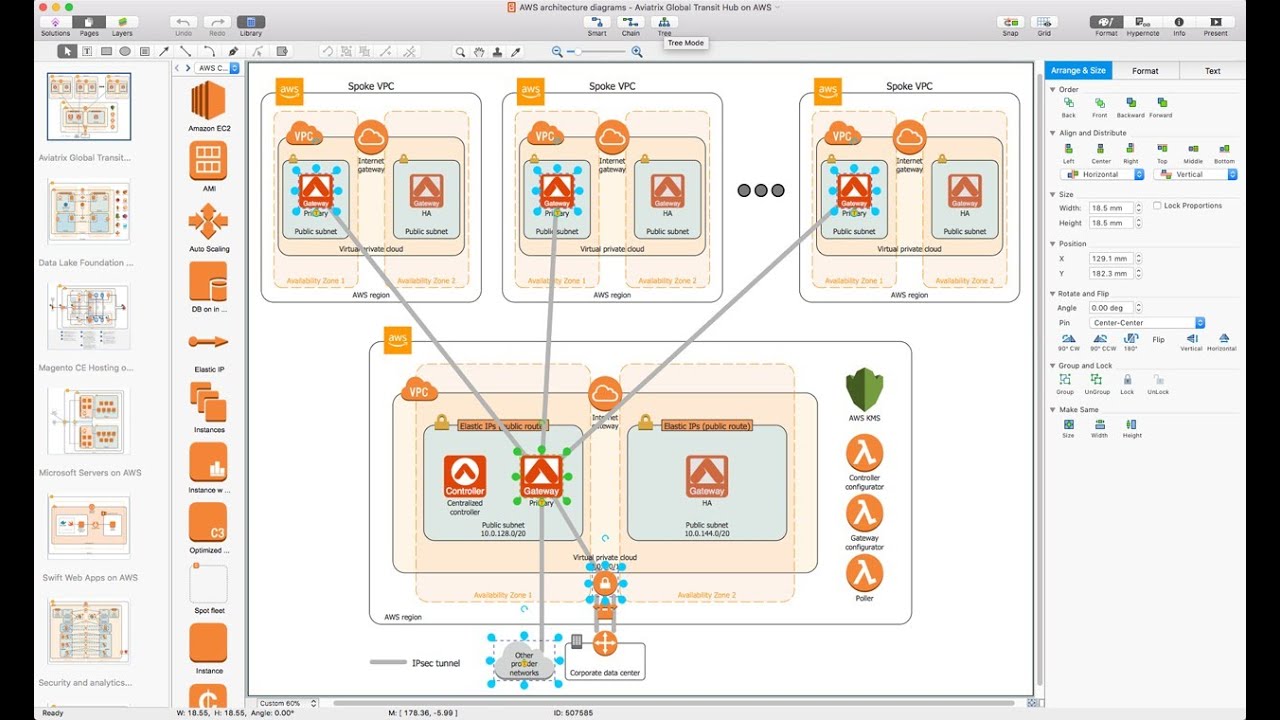The image size is (1280, 720).
Task: Select the eyedropper tool
Action: point(516,52)
